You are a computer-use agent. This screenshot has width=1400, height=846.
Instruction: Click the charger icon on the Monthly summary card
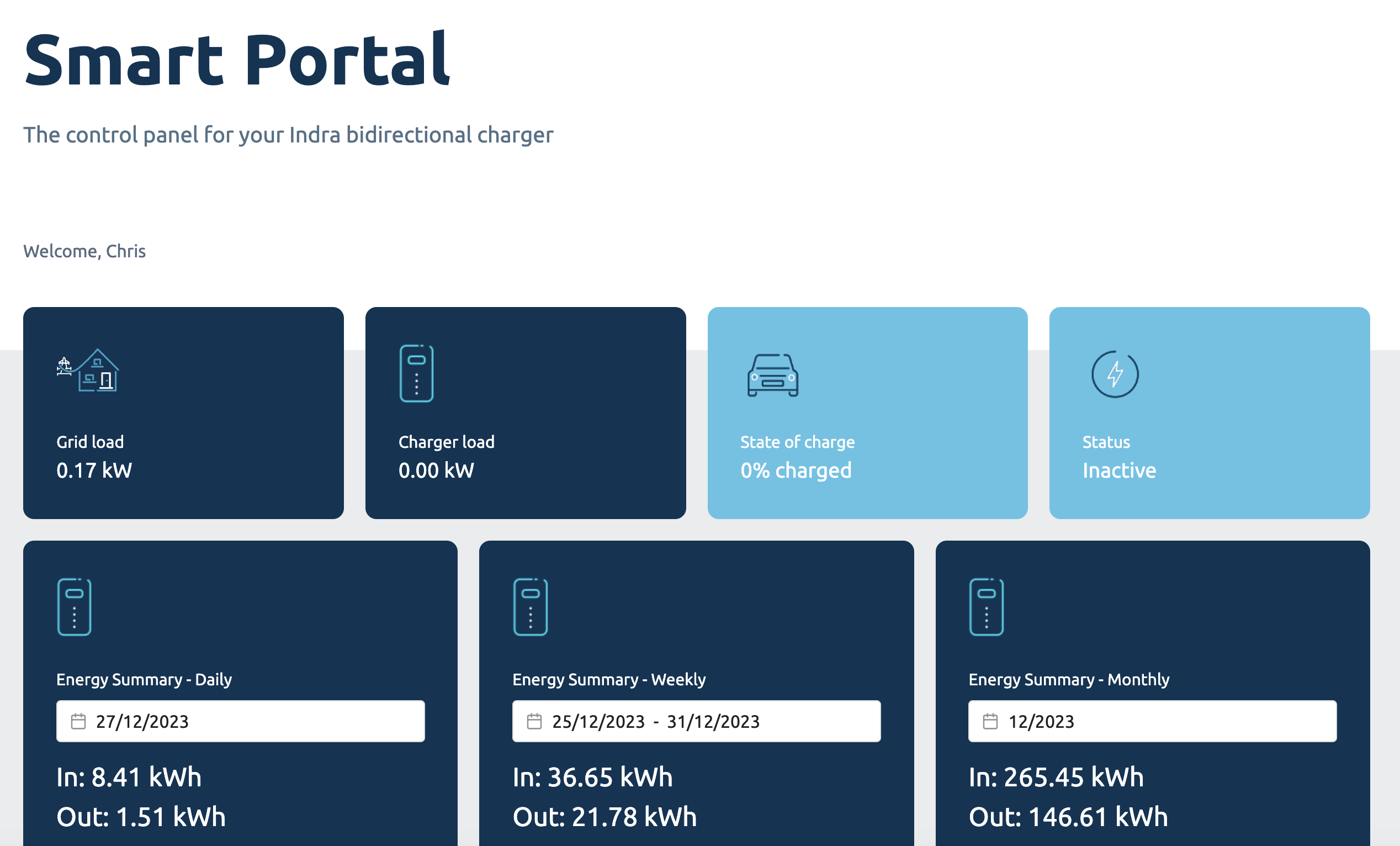[987, 606]
